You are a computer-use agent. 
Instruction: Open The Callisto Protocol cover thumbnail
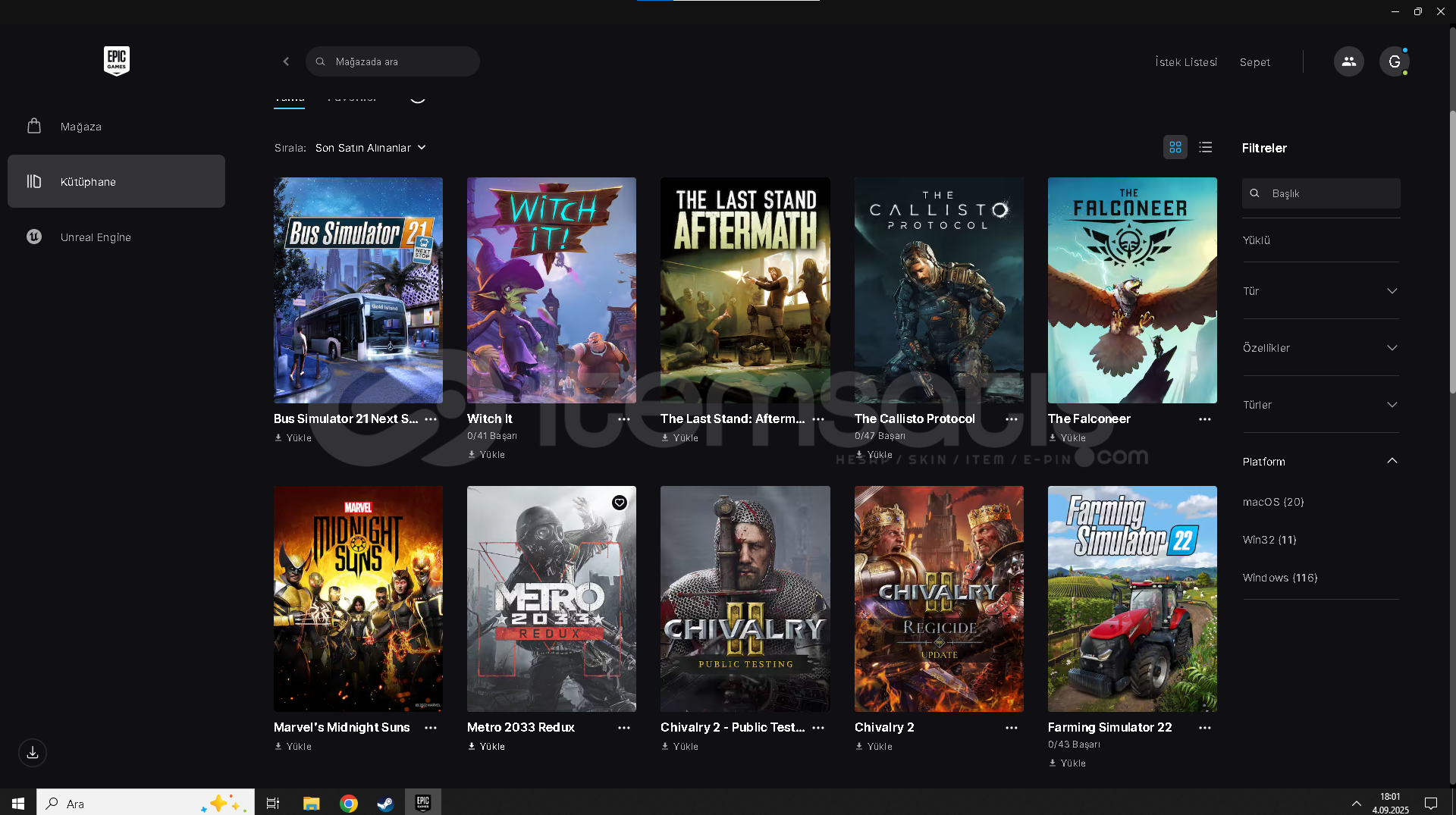point(939,290)
